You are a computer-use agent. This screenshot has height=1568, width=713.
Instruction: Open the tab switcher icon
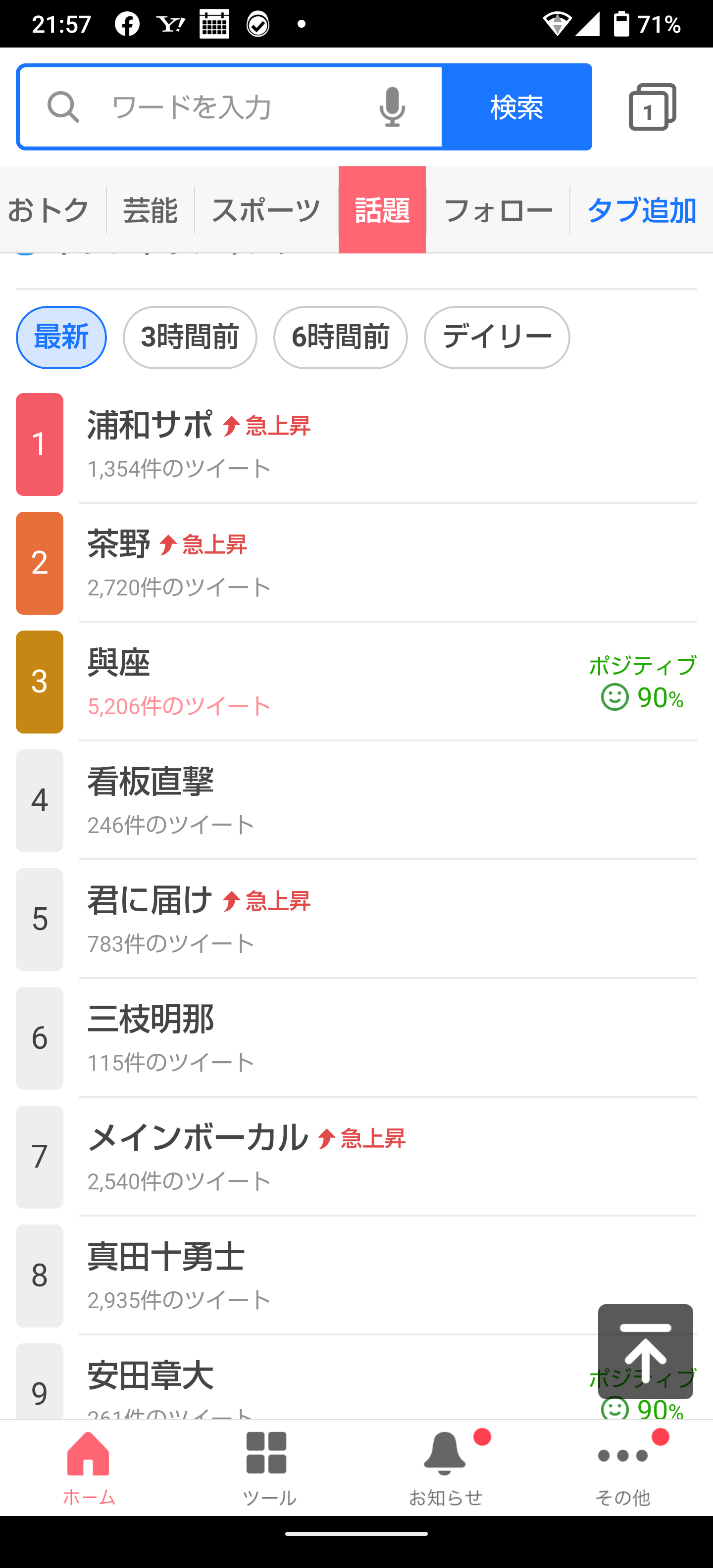(x=652, y=106)
